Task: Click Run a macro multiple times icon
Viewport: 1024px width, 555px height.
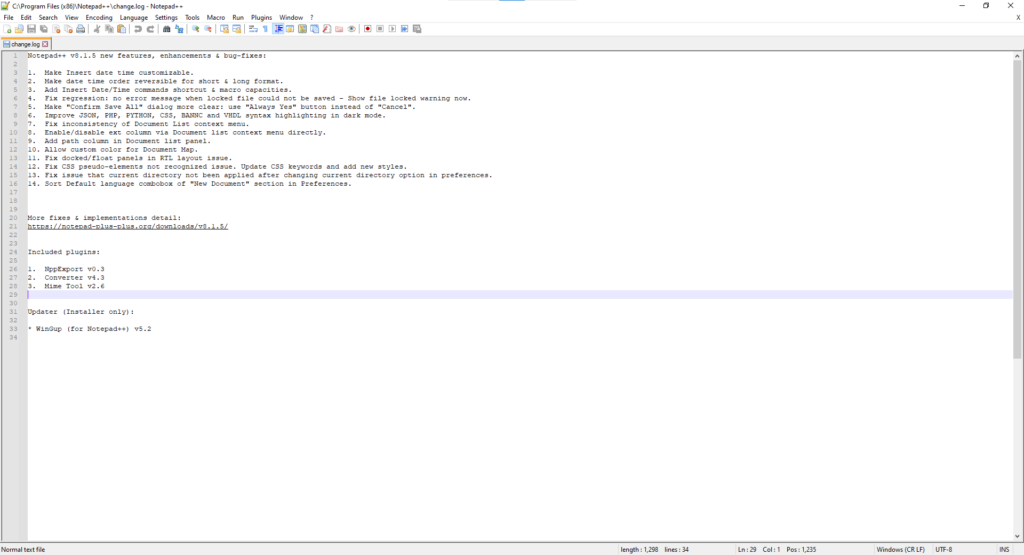Action: (405, 29)
